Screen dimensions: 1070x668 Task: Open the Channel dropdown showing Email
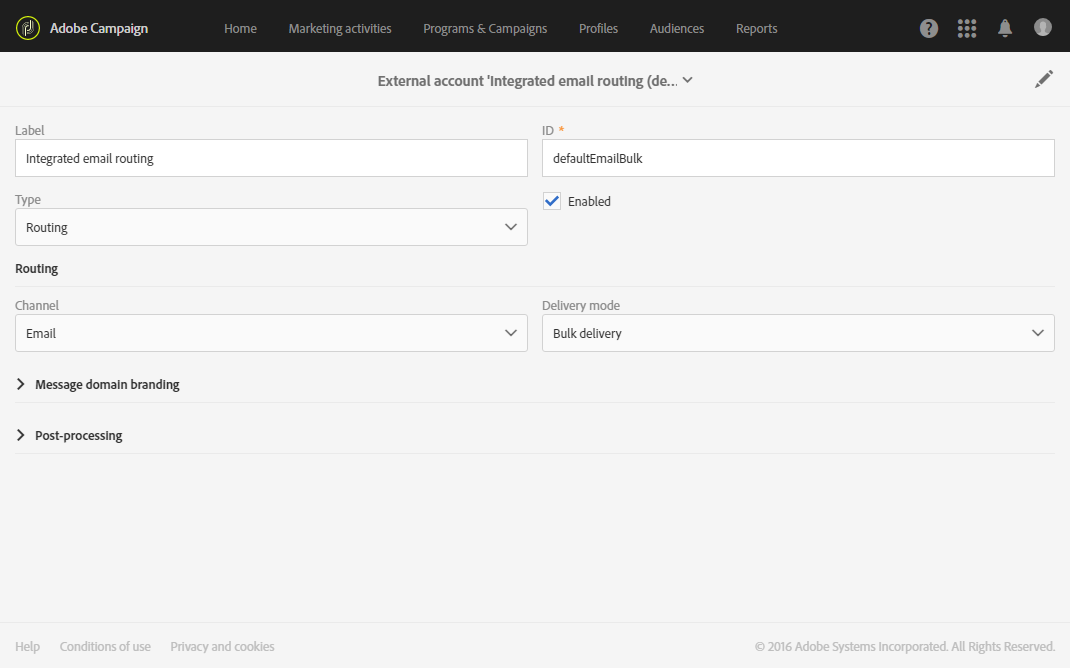(271, 333)
